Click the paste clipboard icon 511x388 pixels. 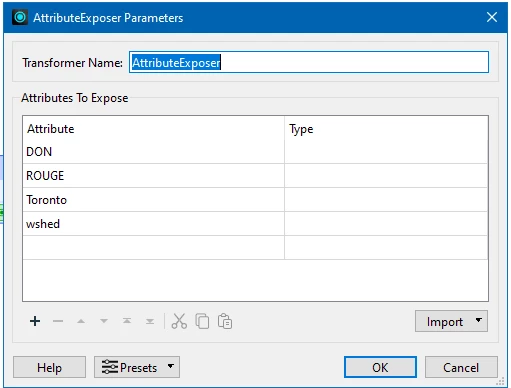[225, 321]
